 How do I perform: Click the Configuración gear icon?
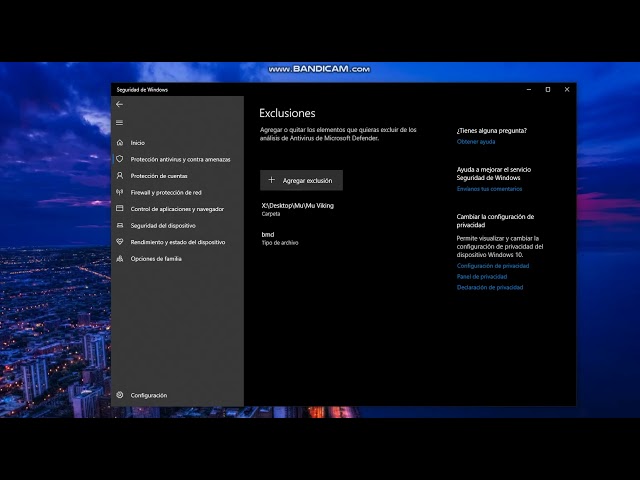point(120,395)
